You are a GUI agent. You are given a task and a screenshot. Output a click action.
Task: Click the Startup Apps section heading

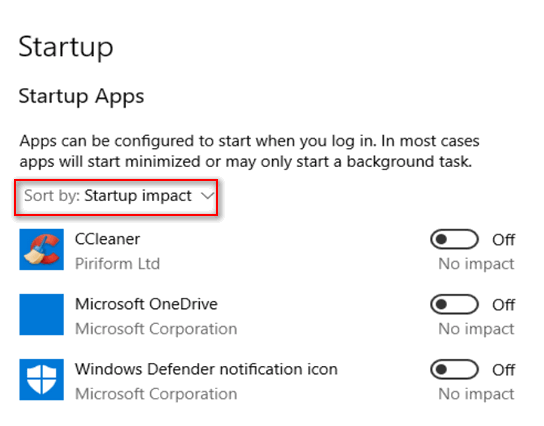click(82, 96)
